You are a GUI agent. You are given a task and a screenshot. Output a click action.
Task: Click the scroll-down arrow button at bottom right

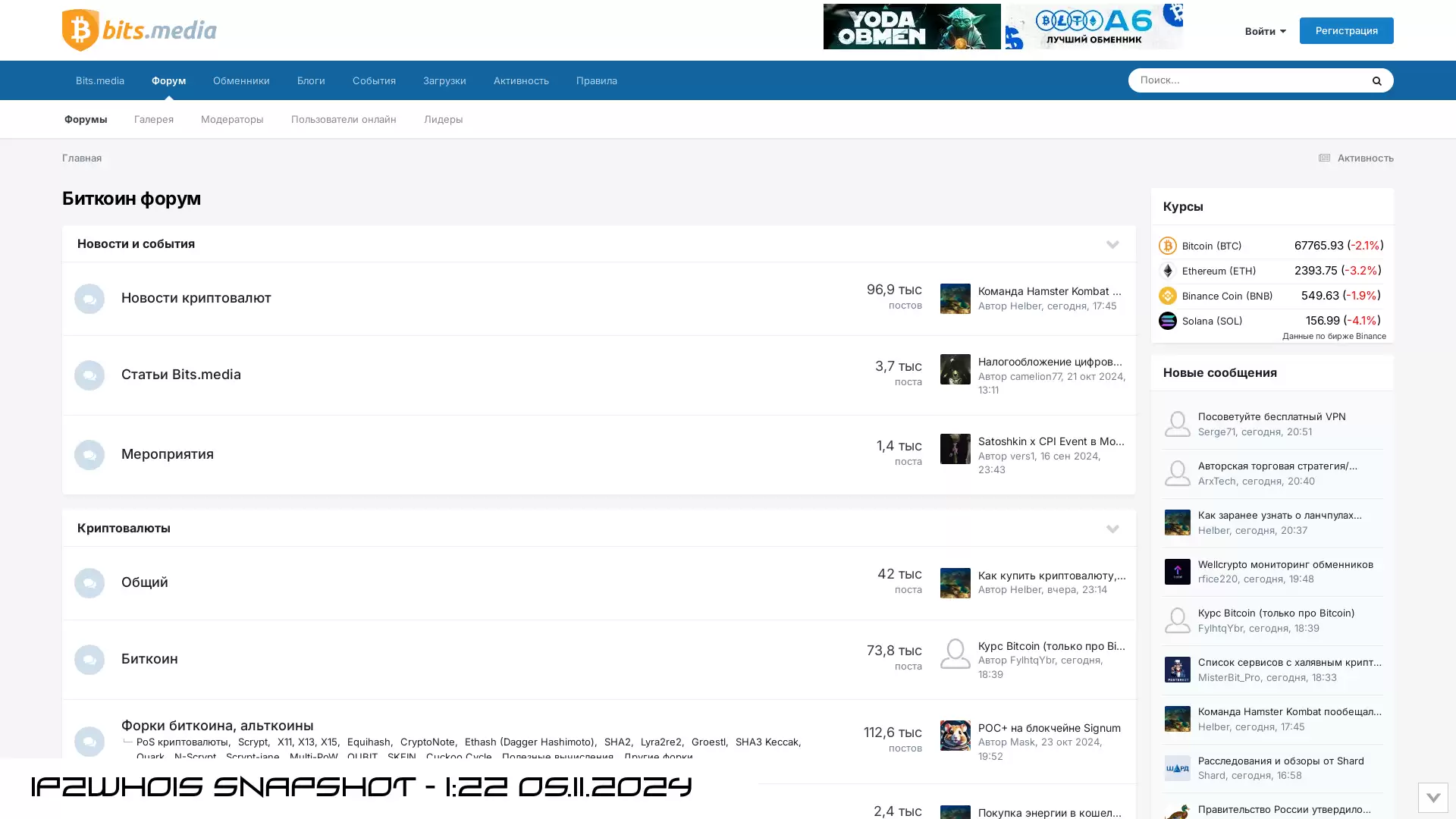point(1432,798)
